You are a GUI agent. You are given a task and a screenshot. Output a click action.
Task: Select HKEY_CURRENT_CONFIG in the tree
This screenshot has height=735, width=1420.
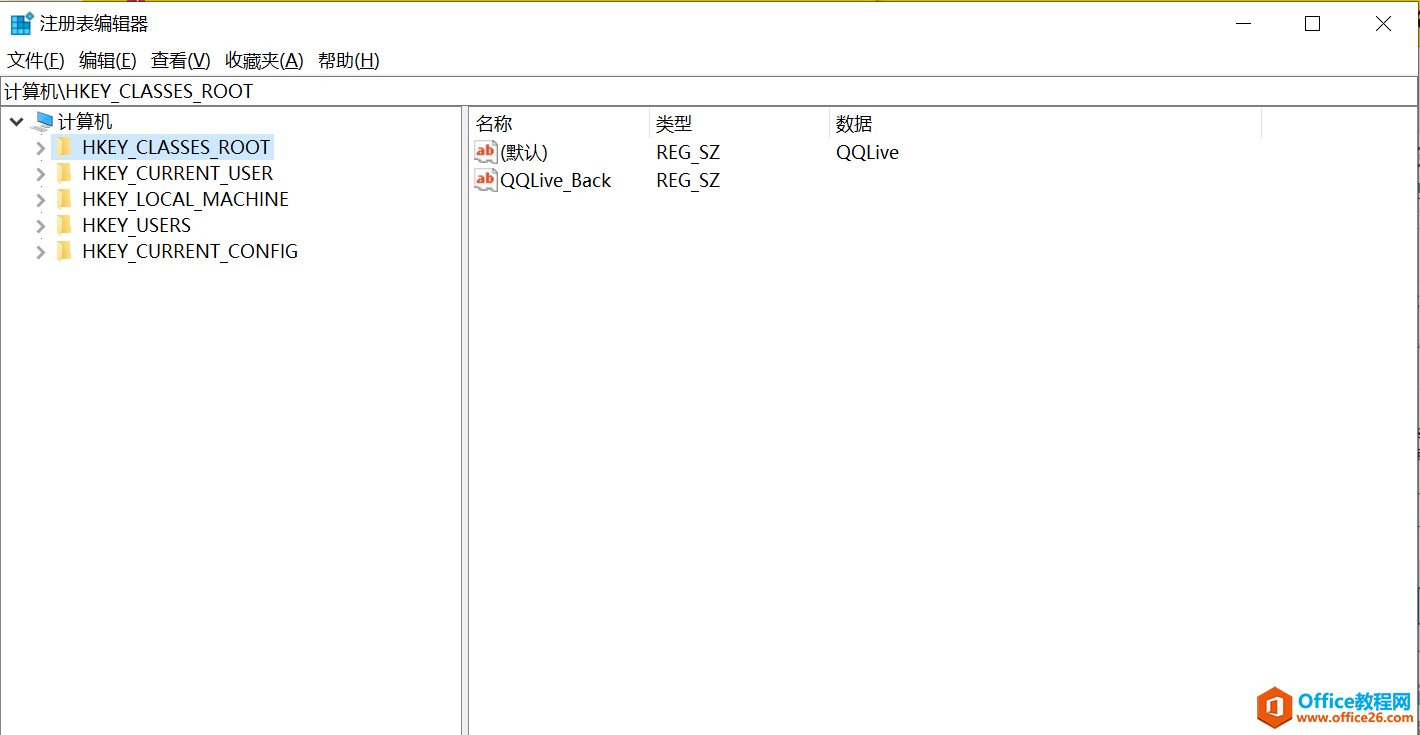[190, 251]
